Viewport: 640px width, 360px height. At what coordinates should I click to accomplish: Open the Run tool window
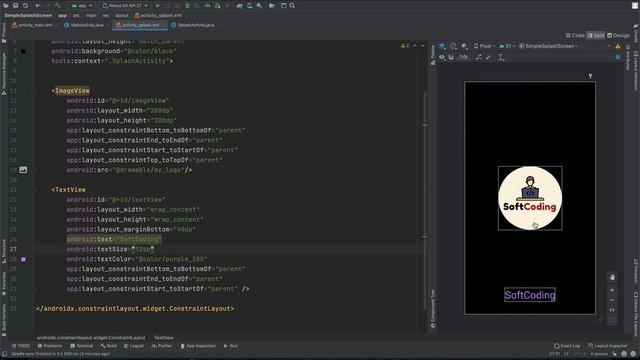tap(231, 346)
